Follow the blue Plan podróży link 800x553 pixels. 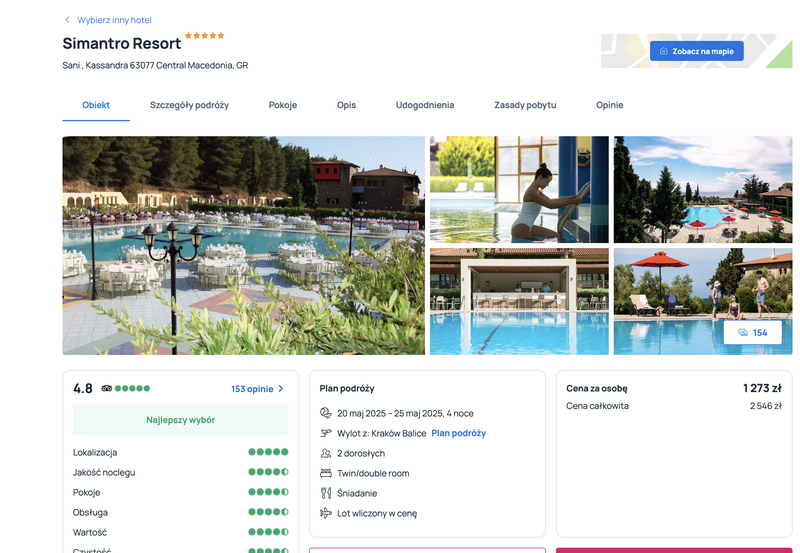[459, 433]
